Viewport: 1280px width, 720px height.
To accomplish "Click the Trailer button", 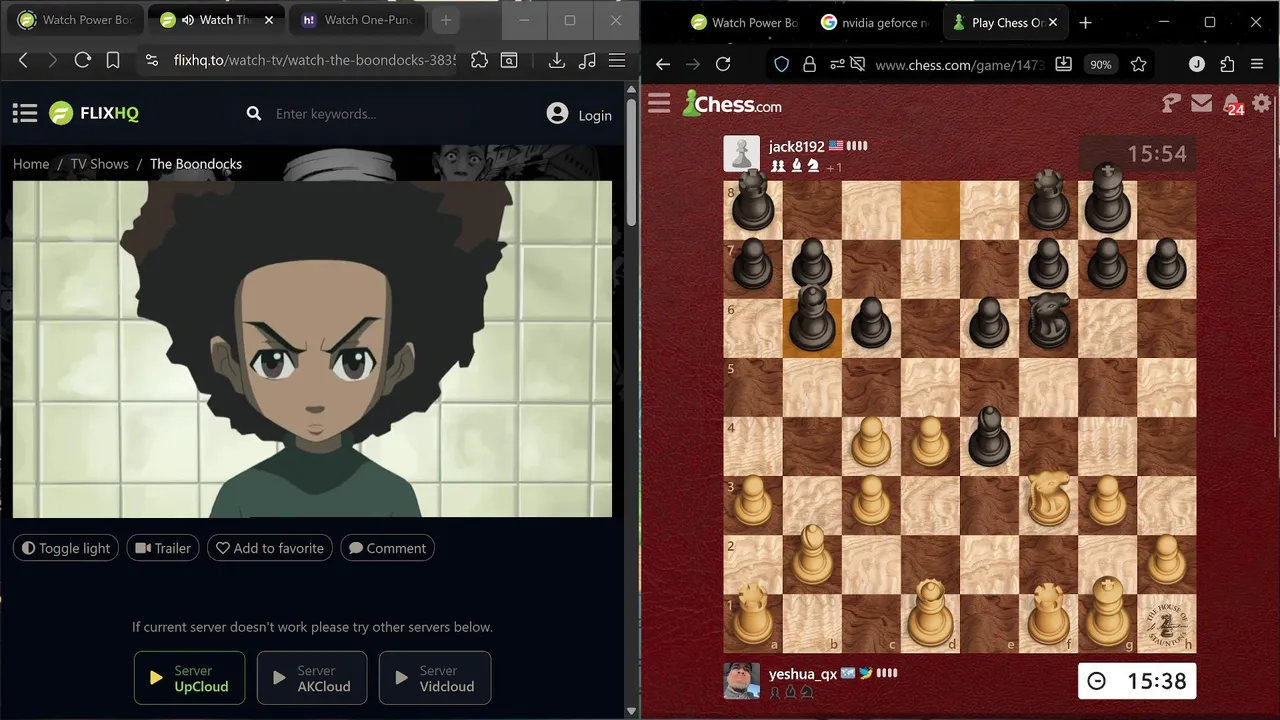I will click(163, 548).
